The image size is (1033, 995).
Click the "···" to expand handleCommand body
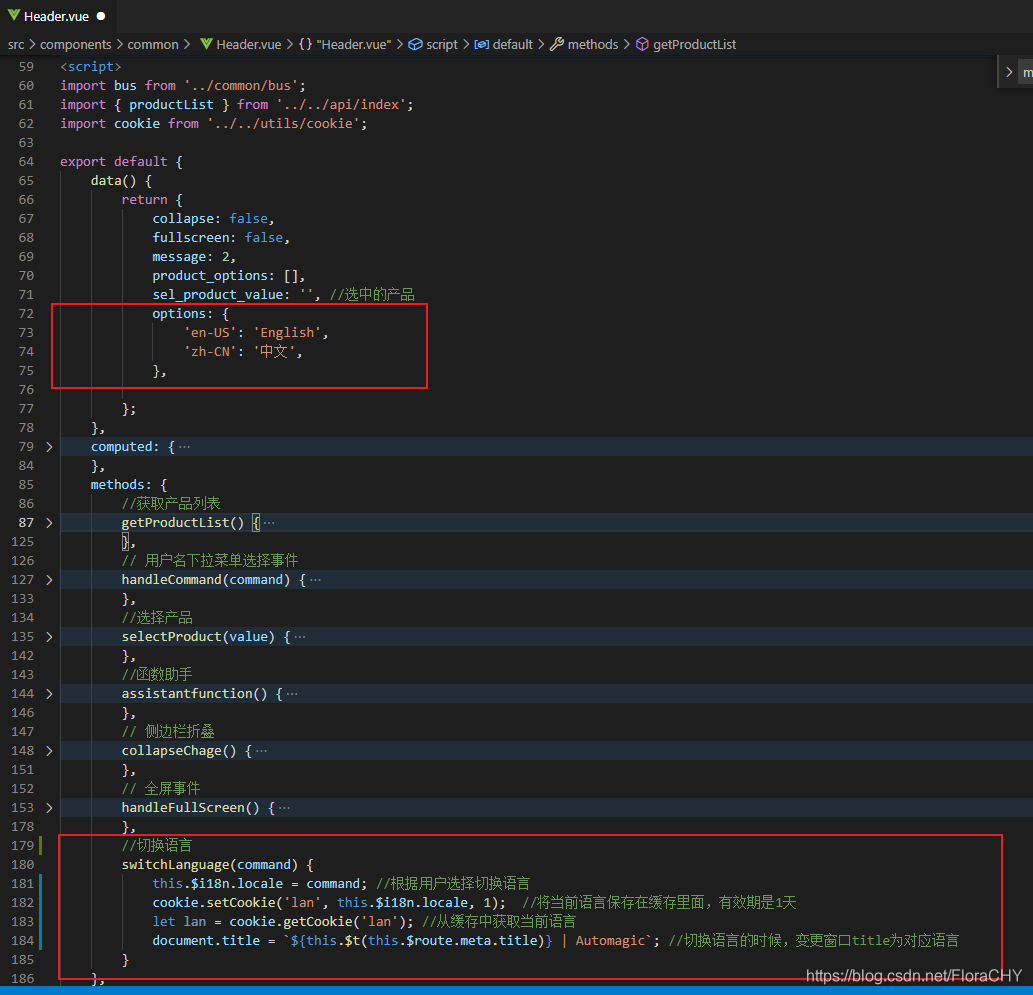tap(313, 579)
